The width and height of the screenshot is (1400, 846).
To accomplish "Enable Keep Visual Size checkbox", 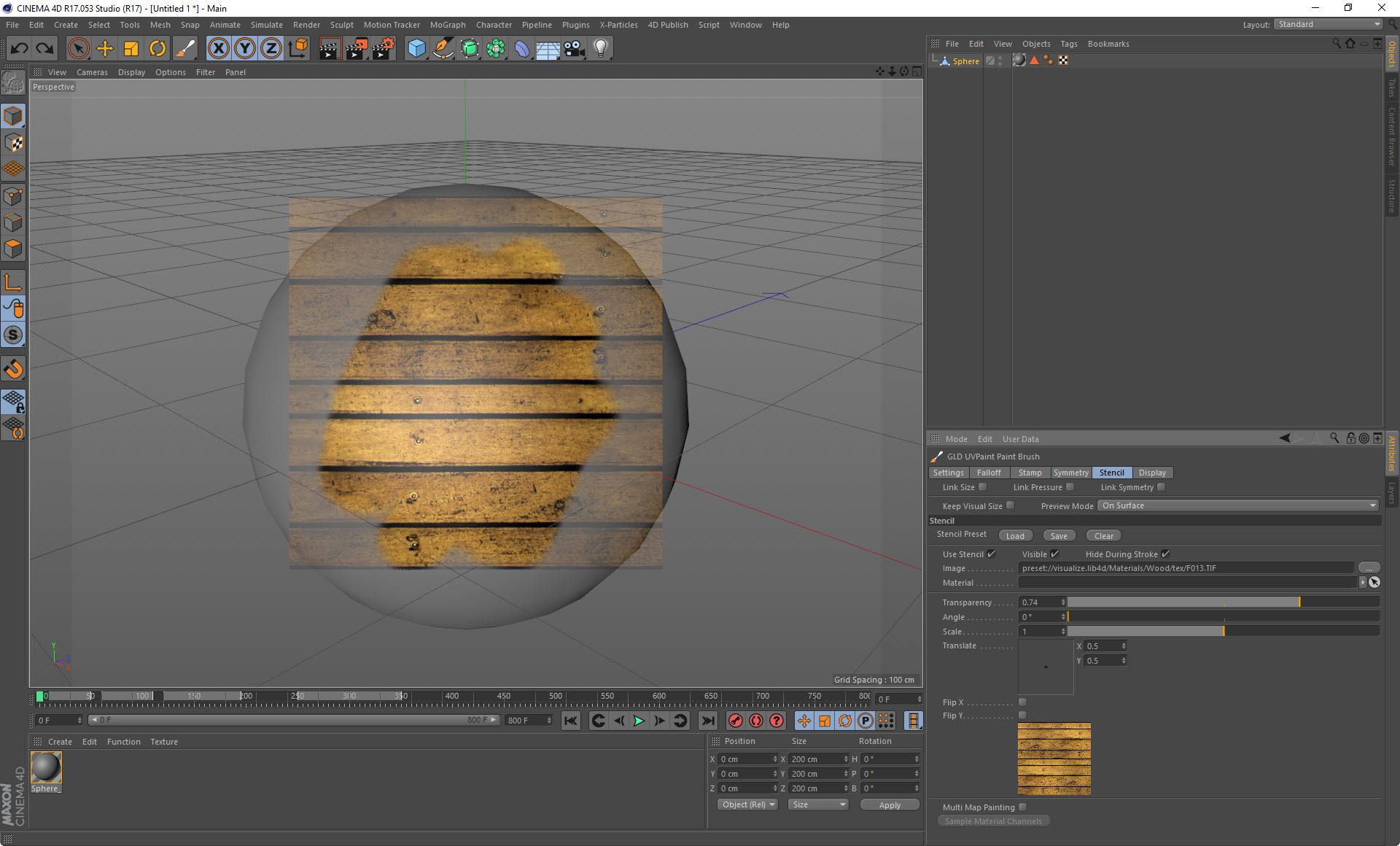I will pos(1010,505).
